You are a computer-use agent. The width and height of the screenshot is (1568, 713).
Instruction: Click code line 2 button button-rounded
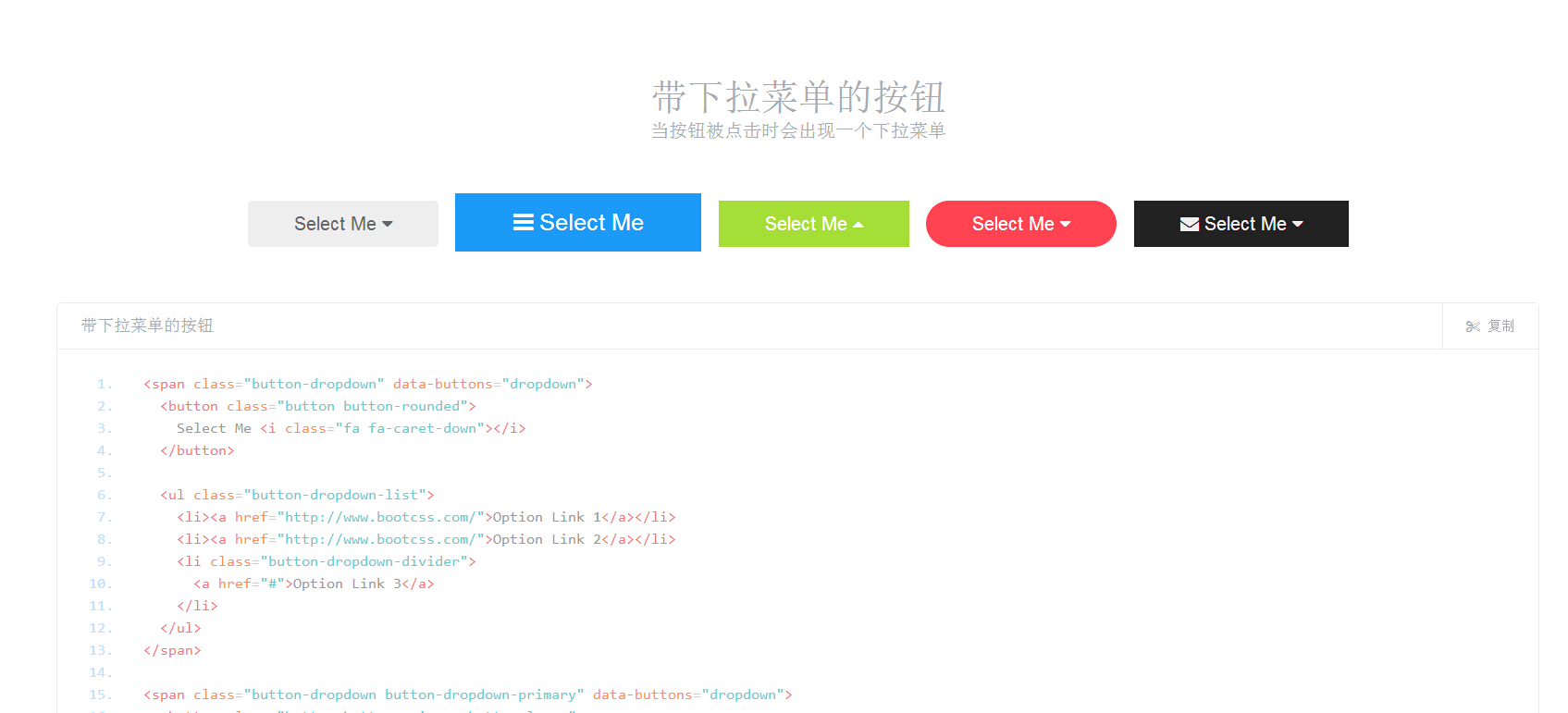pyautogui.click(x=318, y=406)
